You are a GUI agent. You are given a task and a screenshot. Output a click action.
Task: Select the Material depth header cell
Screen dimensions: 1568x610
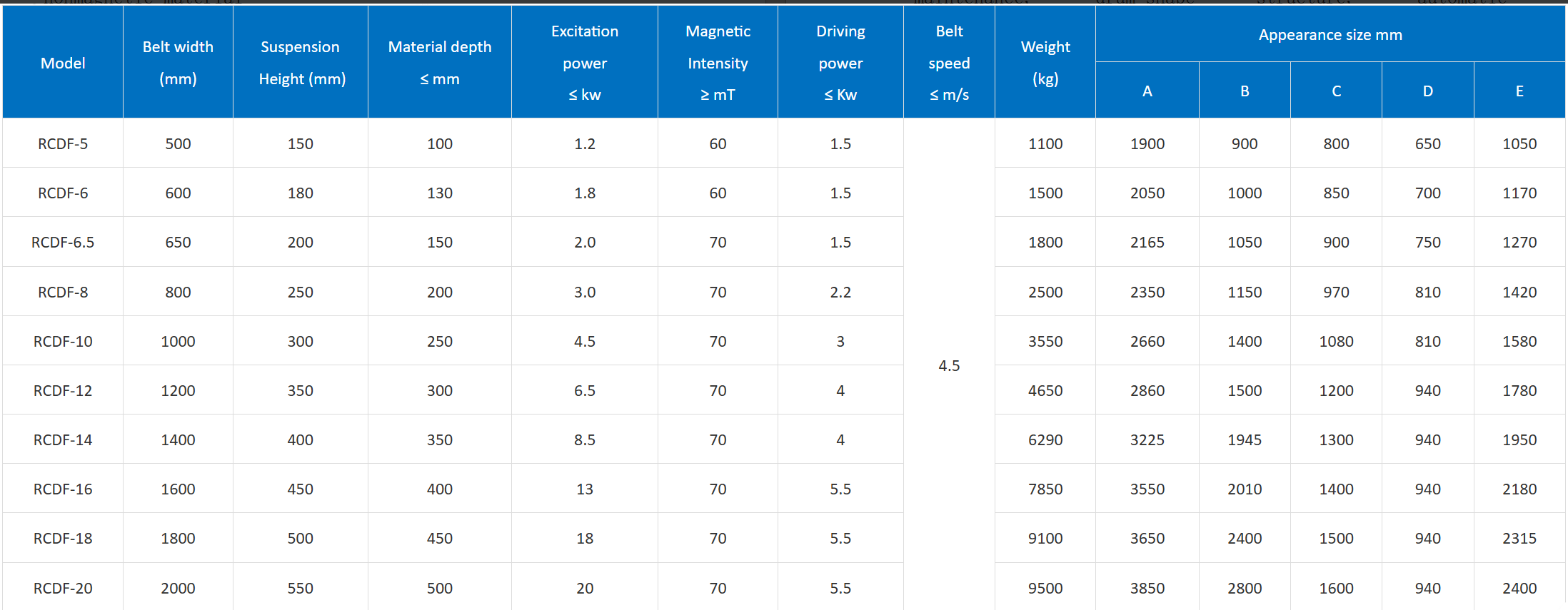[440, 63]
